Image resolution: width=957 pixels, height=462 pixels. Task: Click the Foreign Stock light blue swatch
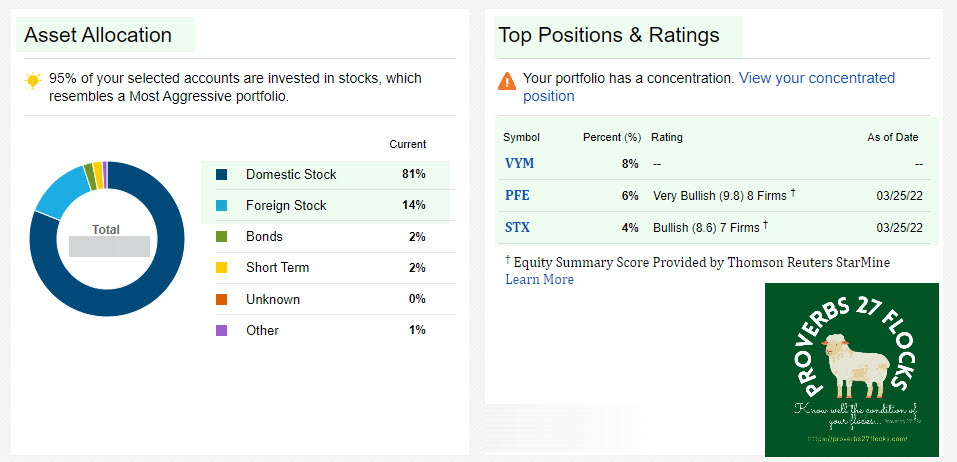click(x=222, y=205)
